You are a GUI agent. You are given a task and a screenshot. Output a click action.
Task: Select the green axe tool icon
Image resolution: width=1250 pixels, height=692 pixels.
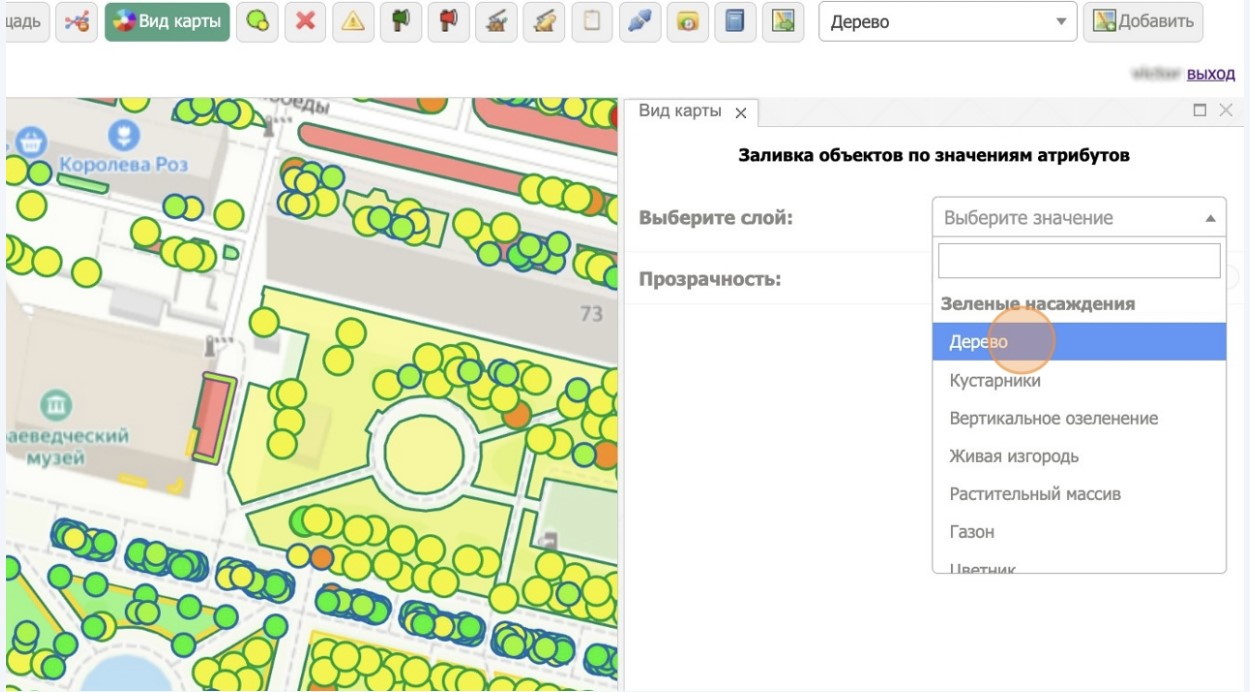[x=400, y=22]
